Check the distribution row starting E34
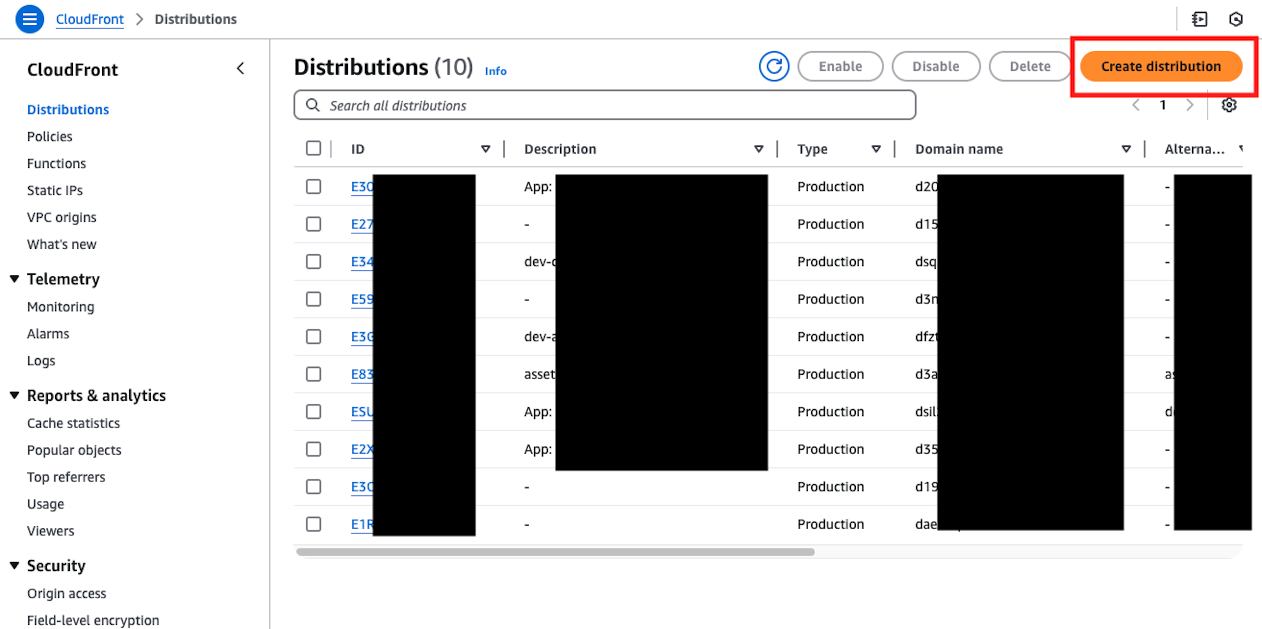Viewport: 1262px width, 629px height. click(314, 261)
